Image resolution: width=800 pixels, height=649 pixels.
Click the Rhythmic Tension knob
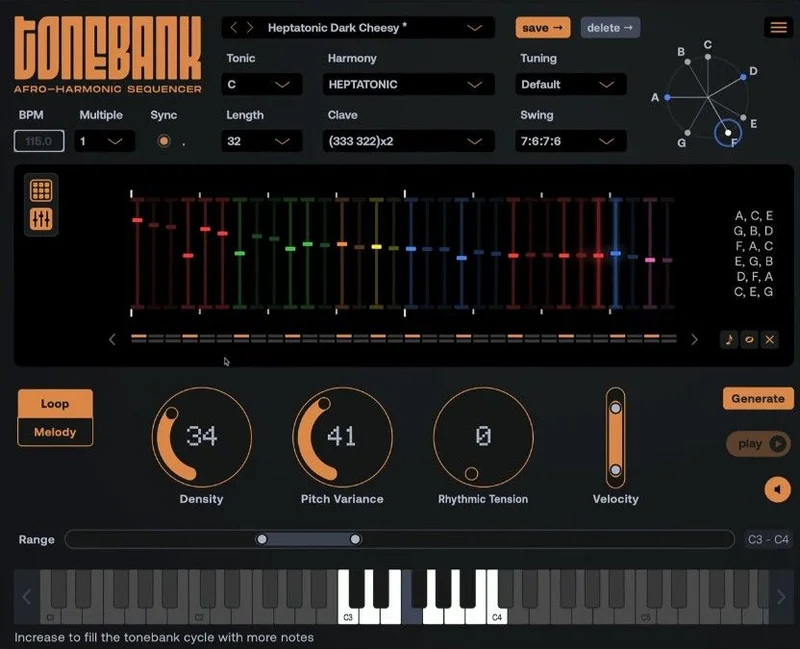(x=483, y=437)
